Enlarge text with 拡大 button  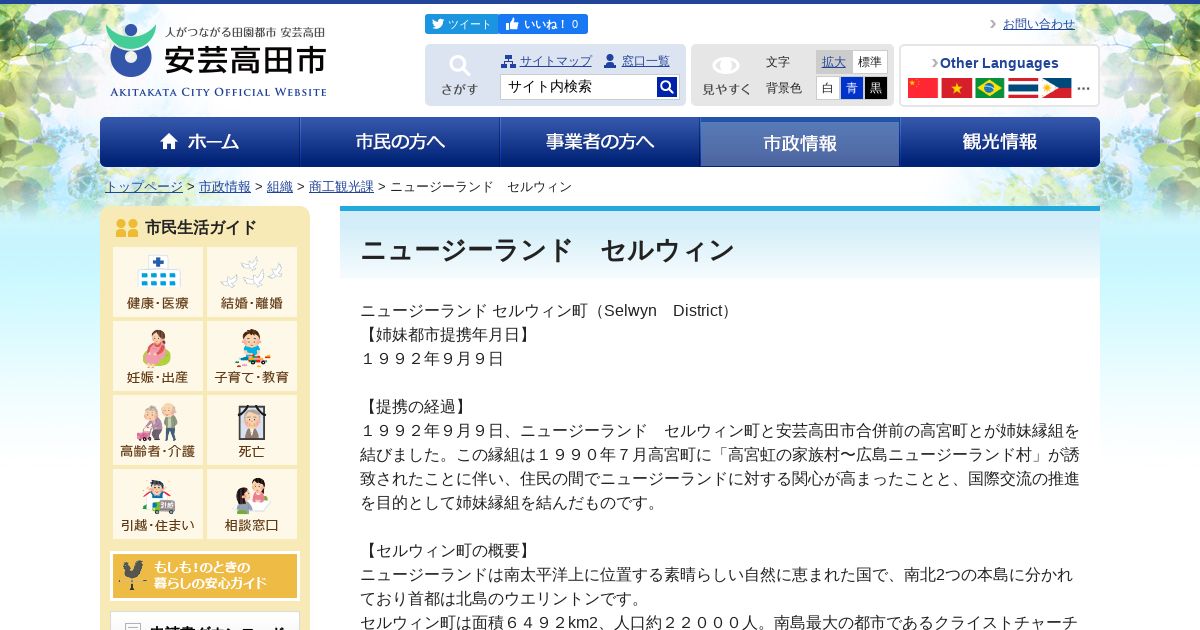click(834, 62)
